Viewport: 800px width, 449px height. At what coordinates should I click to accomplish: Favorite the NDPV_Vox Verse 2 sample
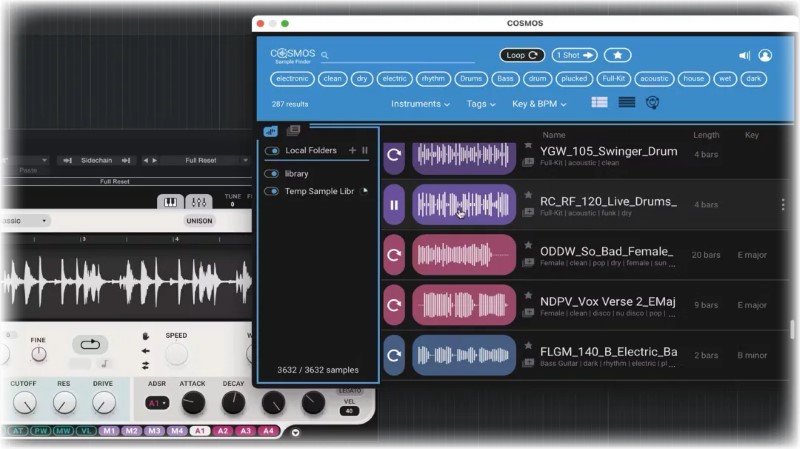[x=528, y=295]
